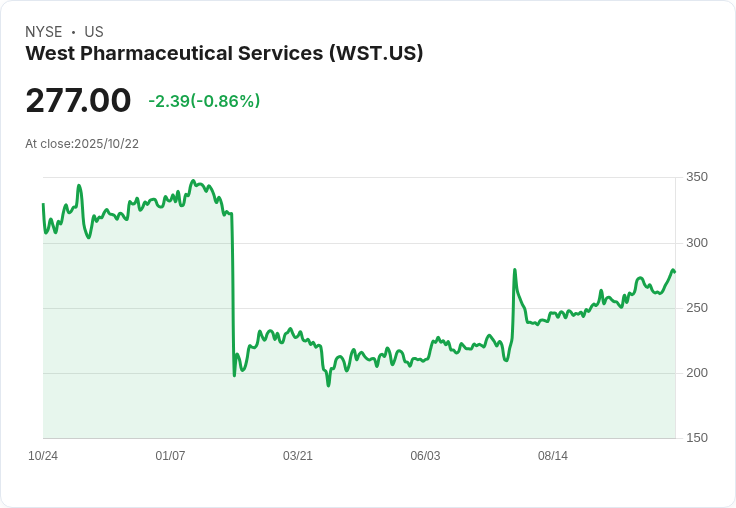
Task: Click the 200 price axis label
Action: click(x=697, y=373)
